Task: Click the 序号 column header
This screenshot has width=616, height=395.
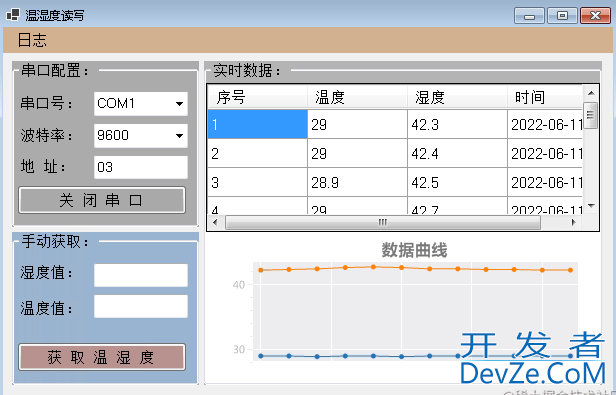Action: pyautogui.click(x=257, y=97)
